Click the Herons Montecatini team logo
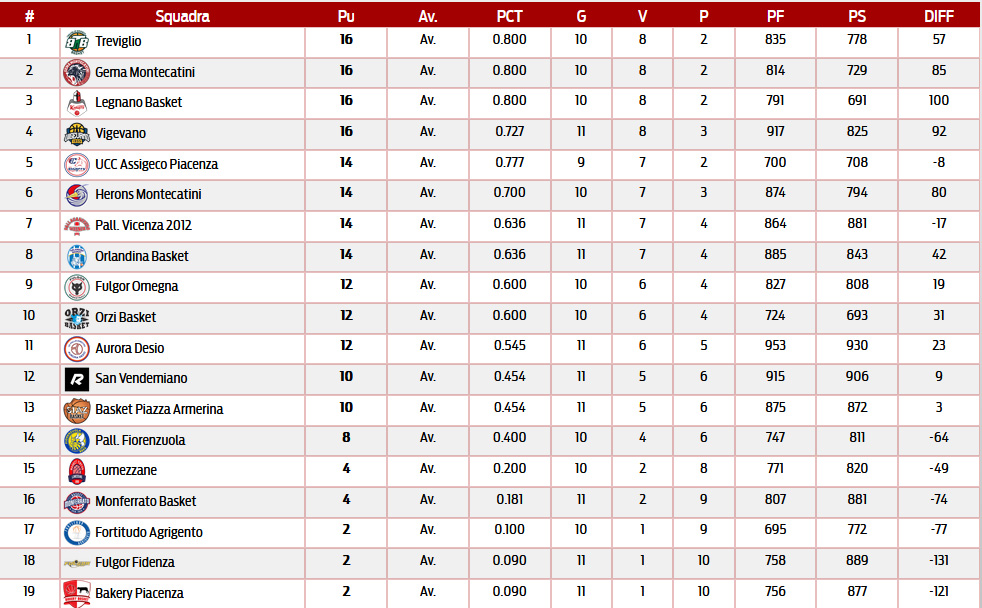Image resolution: width=982 pixels, height=608 pixels. (x=77, y=195)
